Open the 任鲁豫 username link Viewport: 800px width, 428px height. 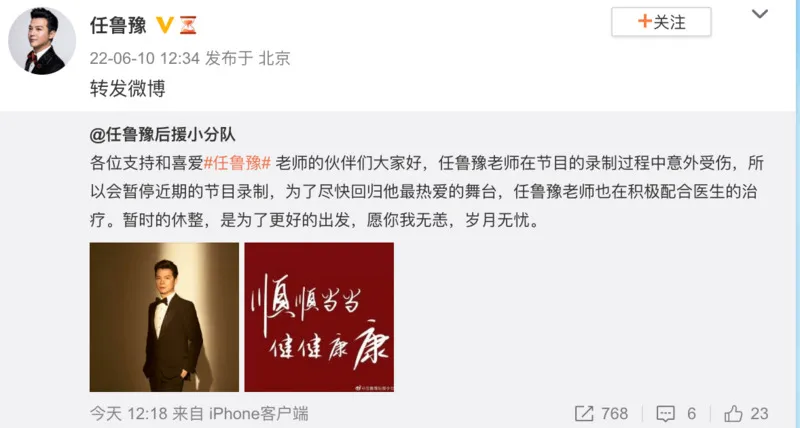pos(118,25)
